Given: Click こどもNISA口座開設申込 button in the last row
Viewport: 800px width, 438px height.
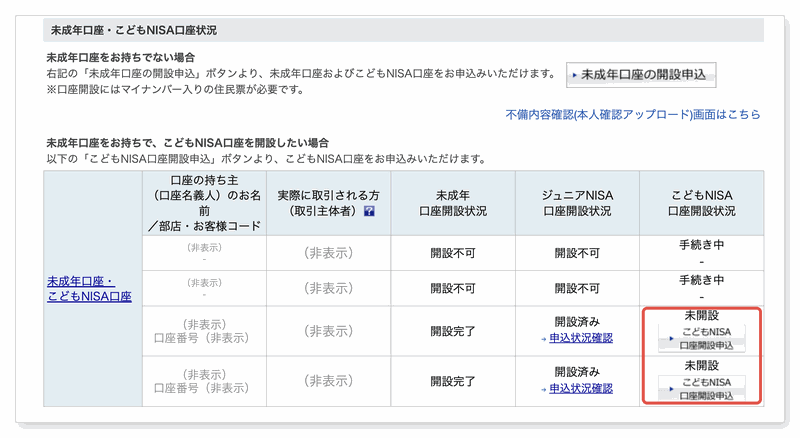Looking at the screenshot, I should coord(702,388).
